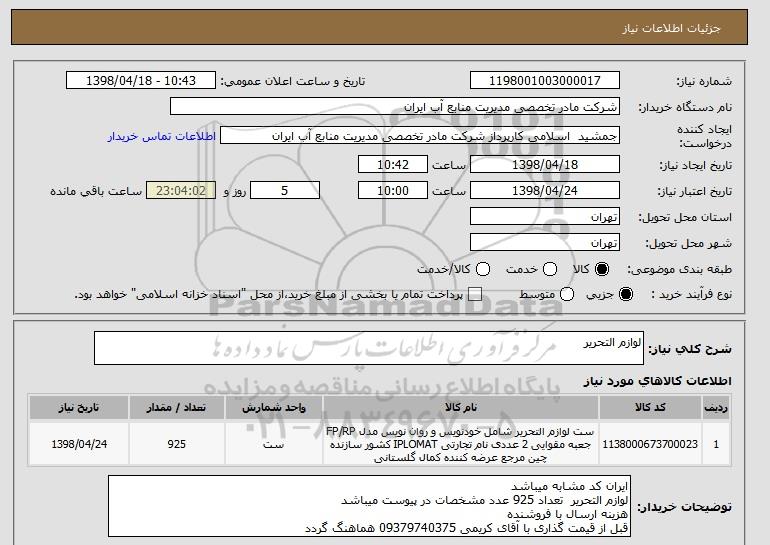Click the buyer notes text box
Screen dimensions: 770x545
tap(369, 506)
